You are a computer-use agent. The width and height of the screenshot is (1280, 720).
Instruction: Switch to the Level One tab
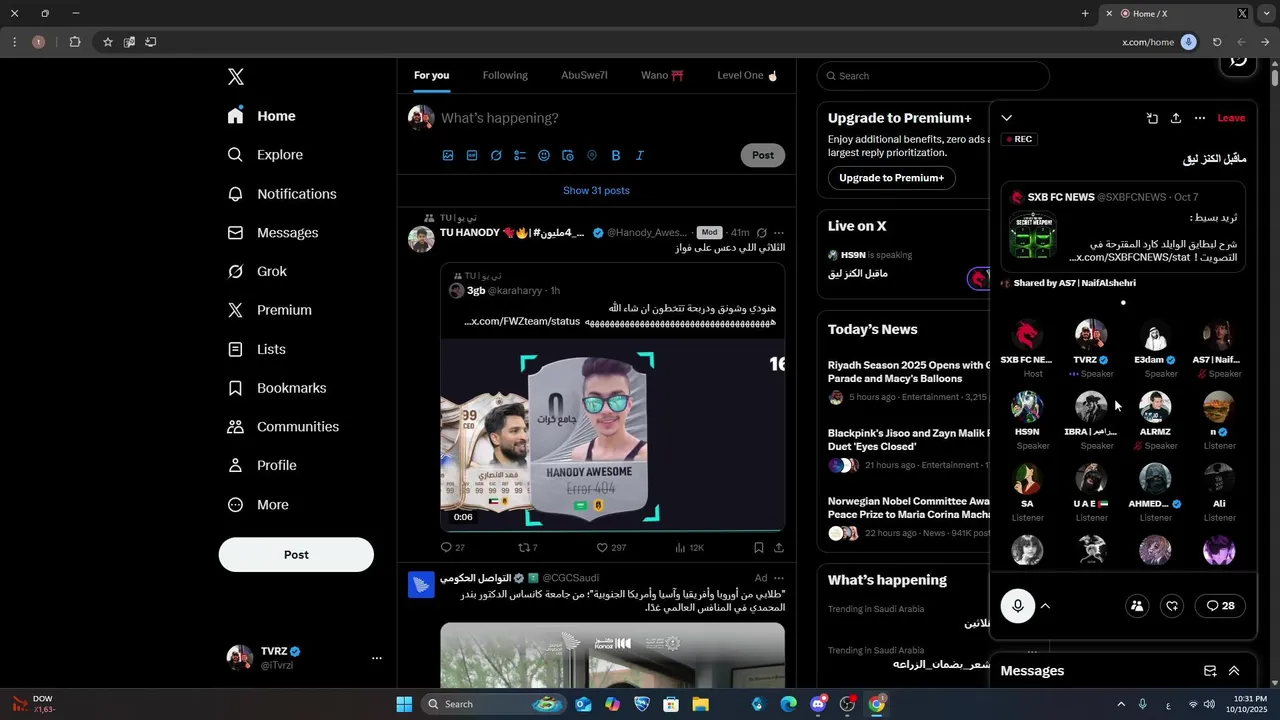click(747, 76)
